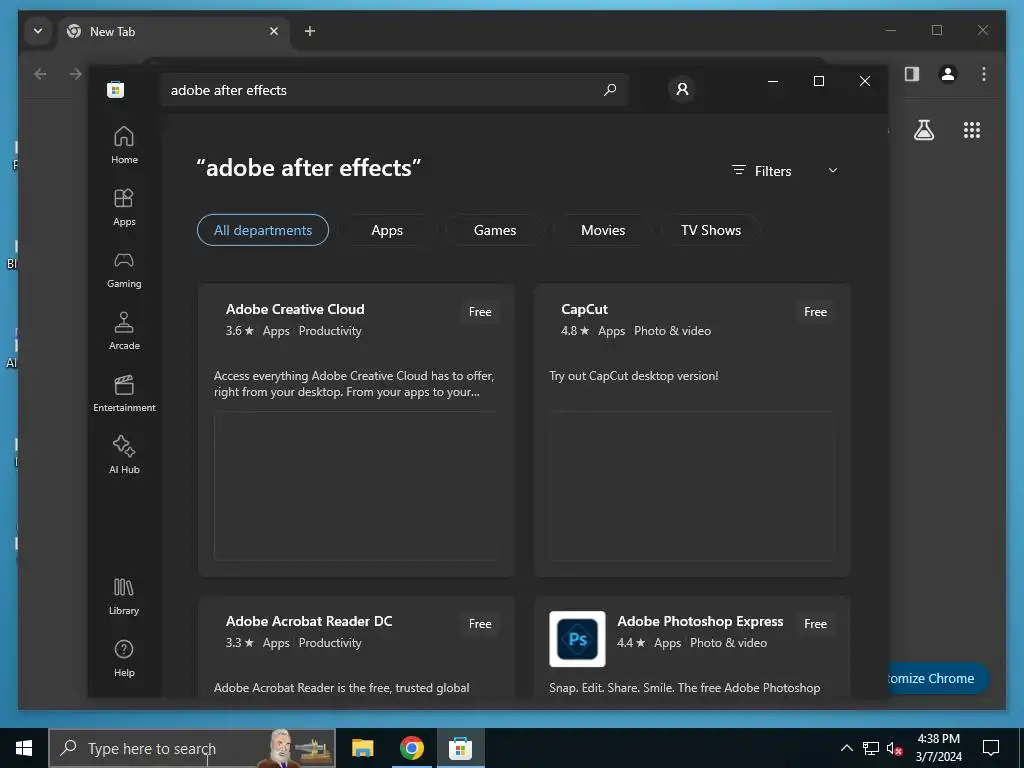This screenshot has height=768, width=1024.
Task: Click the CapCut screenshot placeholder
Action: 692,486
